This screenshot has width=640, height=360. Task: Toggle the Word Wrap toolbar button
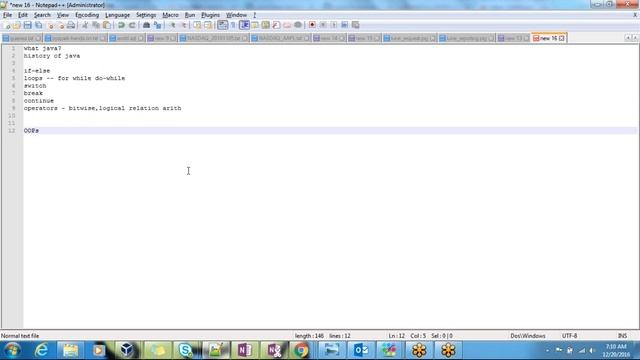(x=222, y=25)
